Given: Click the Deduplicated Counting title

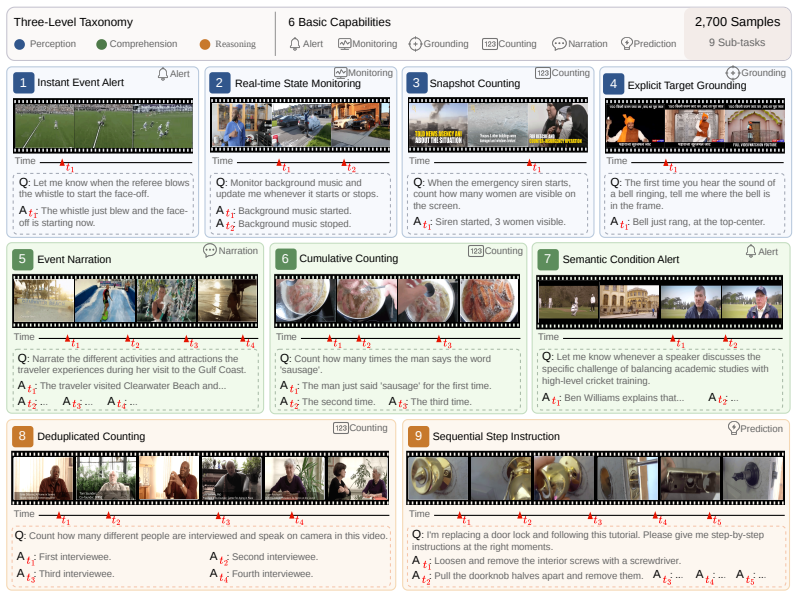Looking at the screenshot, I should [x=91, y=437].
